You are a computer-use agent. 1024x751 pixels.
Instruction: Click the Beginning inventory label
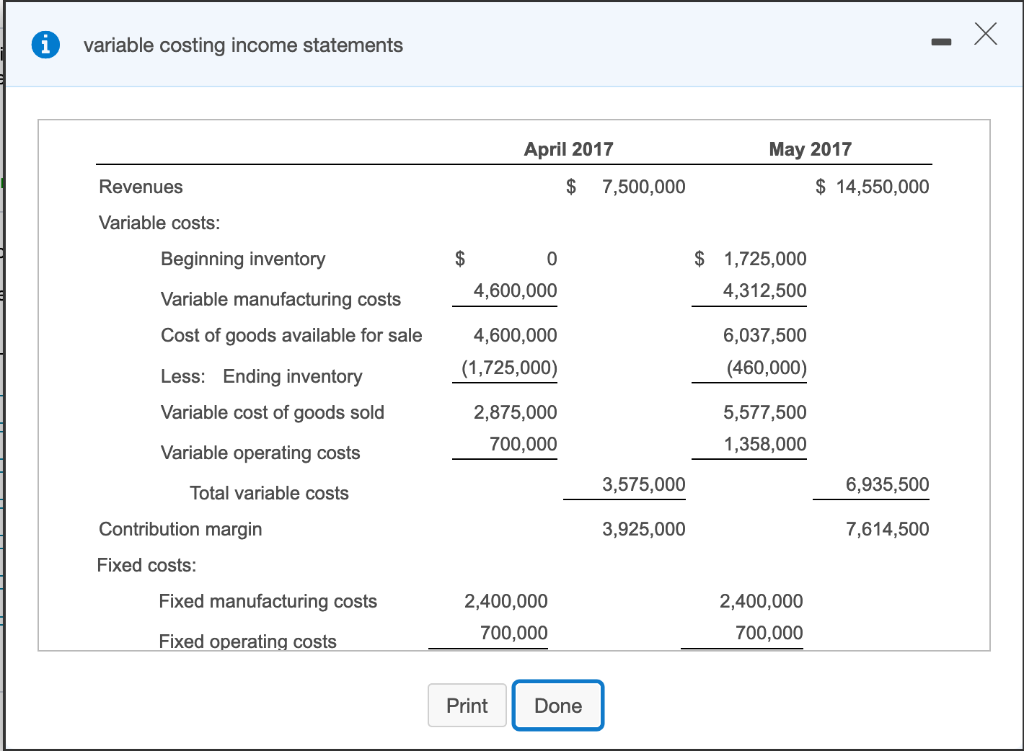point(243,259)
